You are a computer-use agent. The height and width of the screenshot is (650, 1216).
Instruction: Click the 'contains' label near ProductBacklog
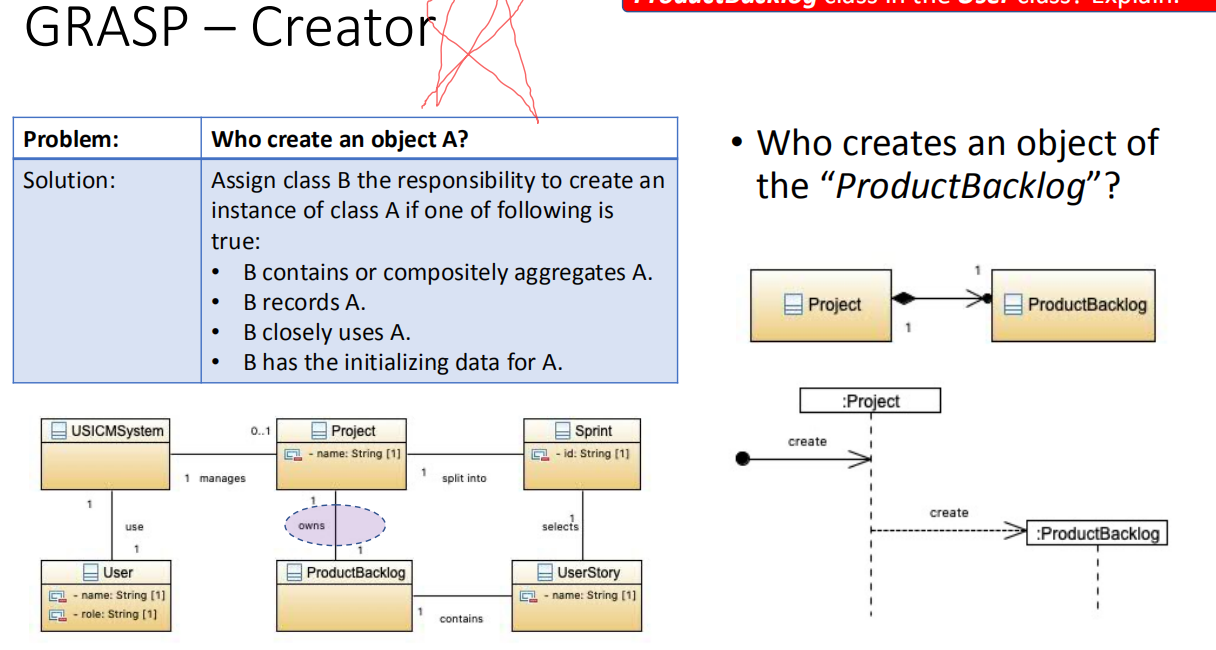[461, 619]
